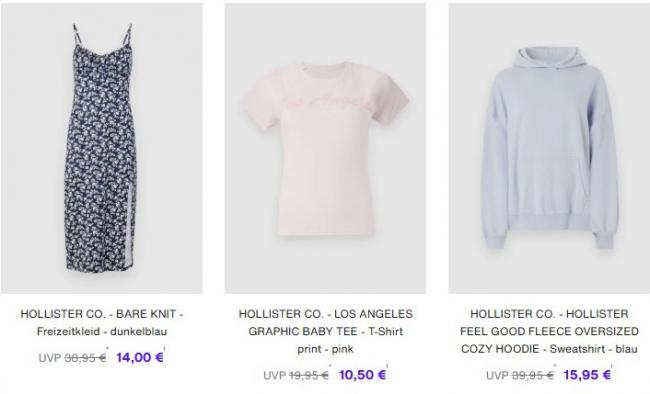
Task: Click the 'COZY HOODIE - Sweatshirt - blau' text
Action: [x=549, y=349]
